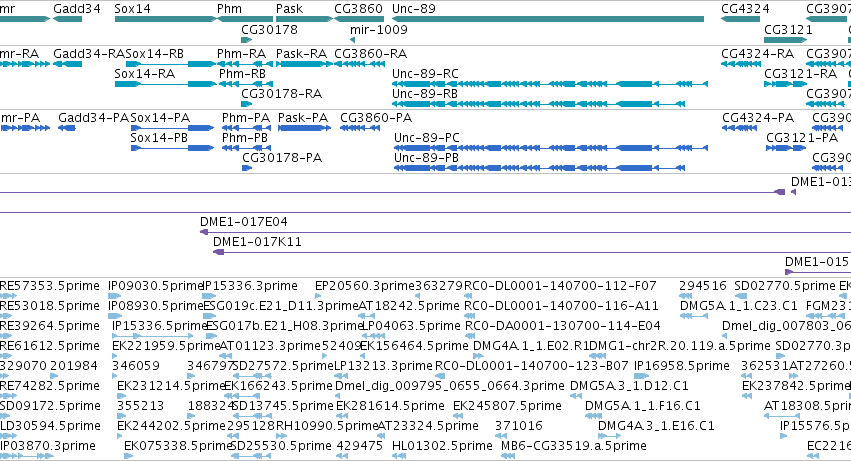The width and height of the screenshot is (851, 461).
Task: Click the EK245807.5prime EST label
Action: (507, 406)
